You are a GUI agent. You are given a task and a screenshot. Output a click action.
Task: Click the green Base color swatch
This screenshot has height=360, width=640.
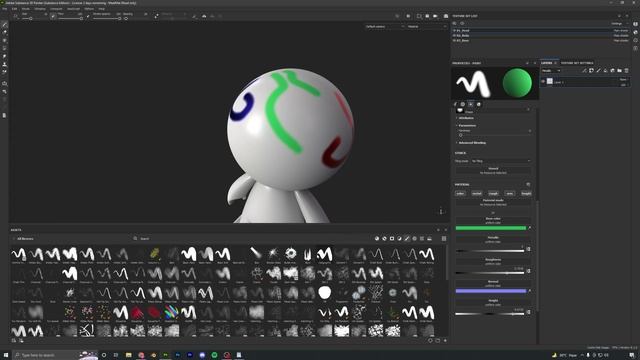coord(491,228)
